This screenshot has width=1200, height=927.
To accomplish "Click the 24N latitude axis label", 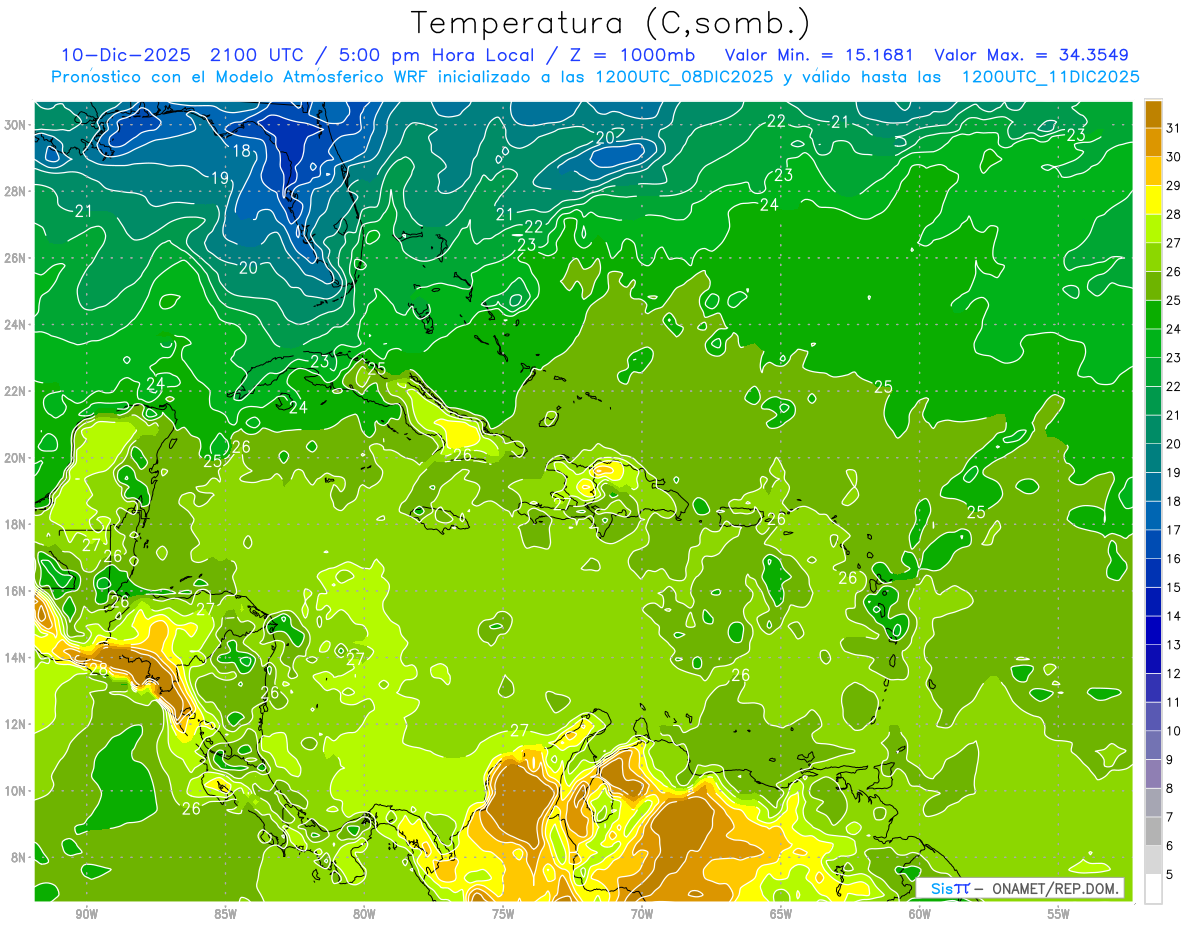I will 14,324.
